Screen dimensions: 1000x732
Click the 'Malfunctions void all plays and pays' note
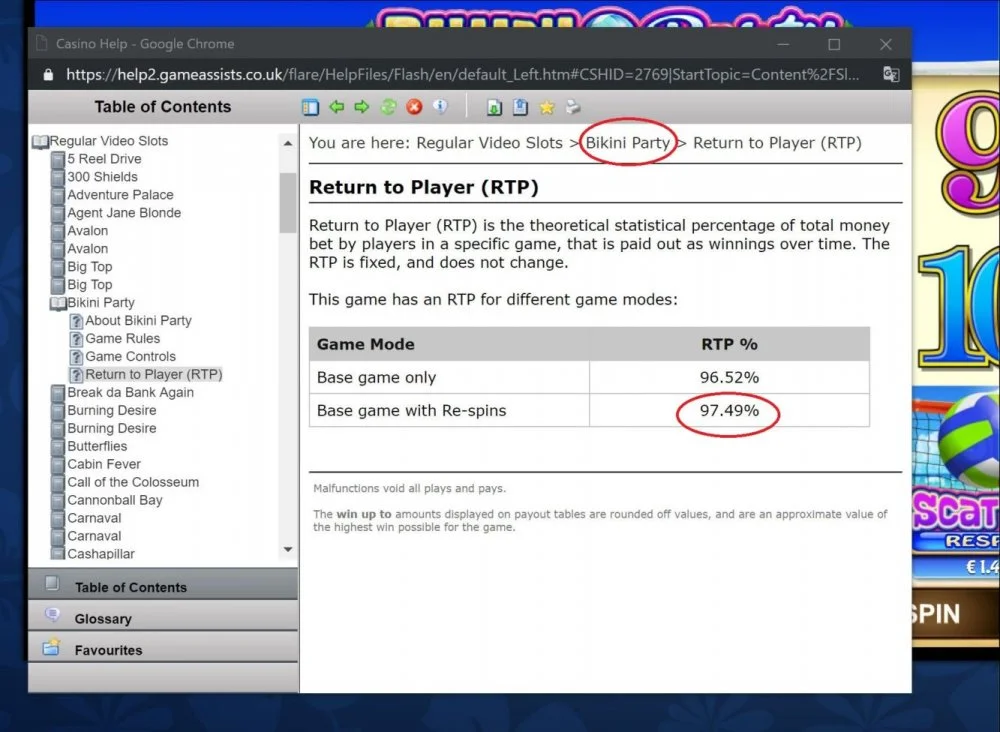pos(409,488)
